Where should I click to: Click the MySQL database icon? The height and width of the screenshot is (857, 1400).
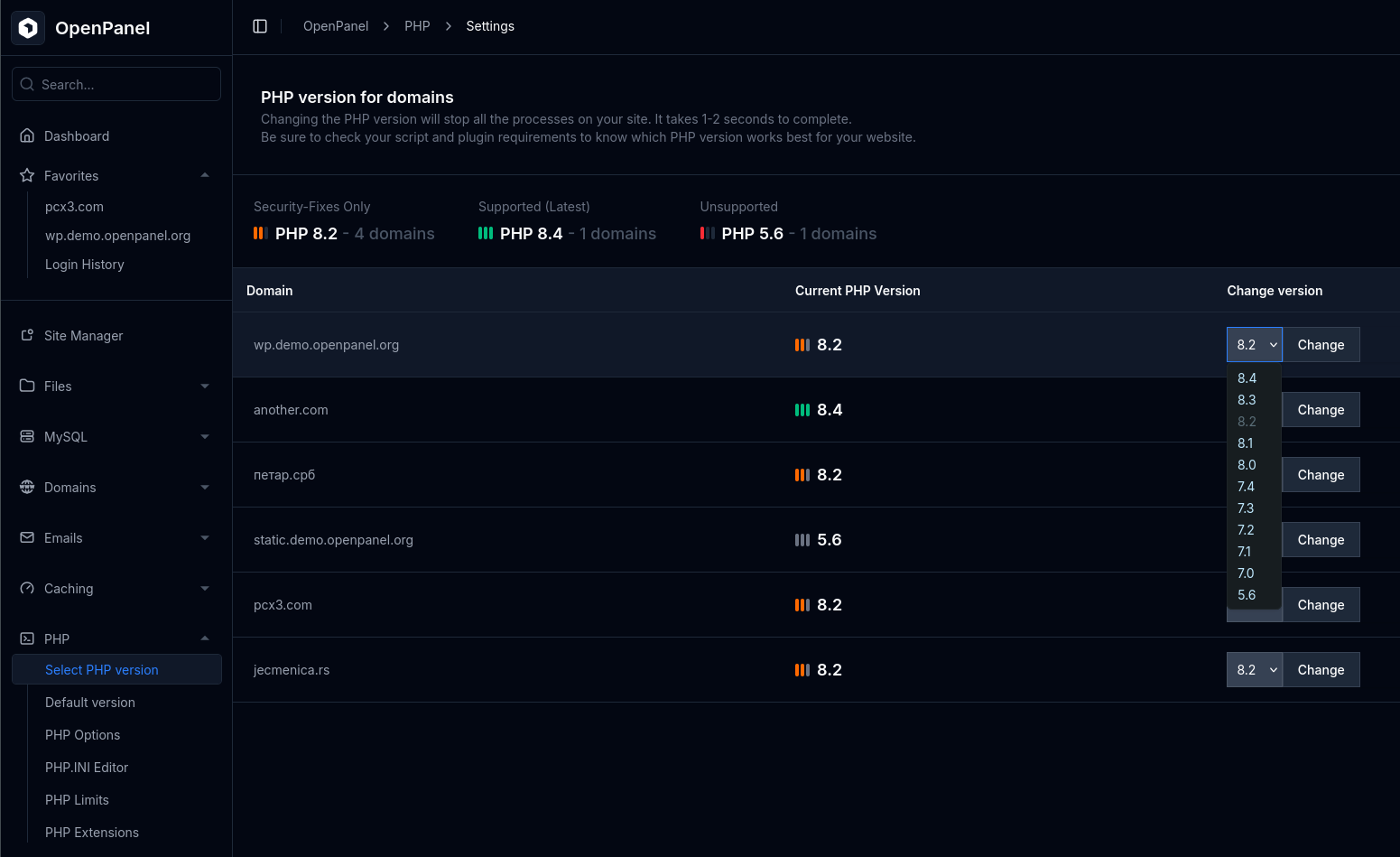27,436
